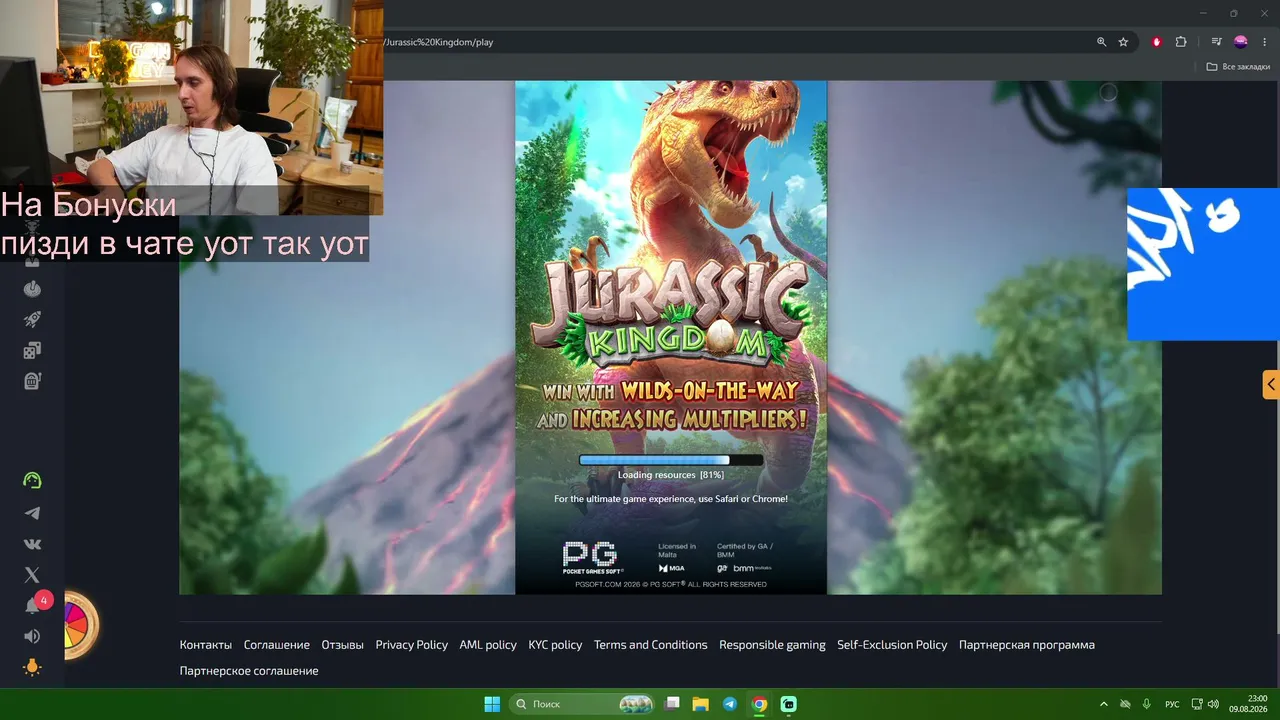Open notifications bell with 4 badge

33,605
